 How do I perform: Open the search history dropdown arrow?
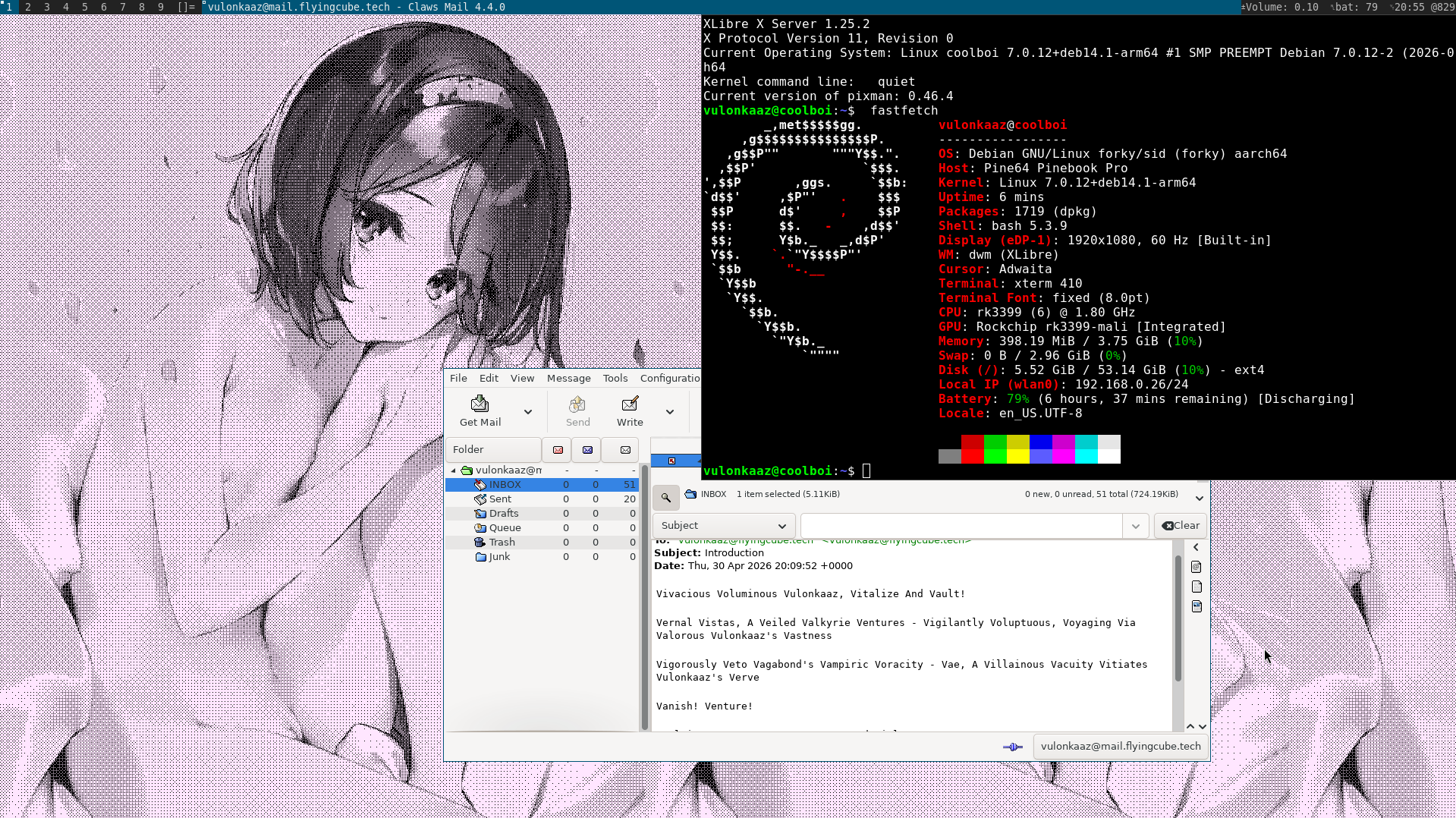[1136, 526]
